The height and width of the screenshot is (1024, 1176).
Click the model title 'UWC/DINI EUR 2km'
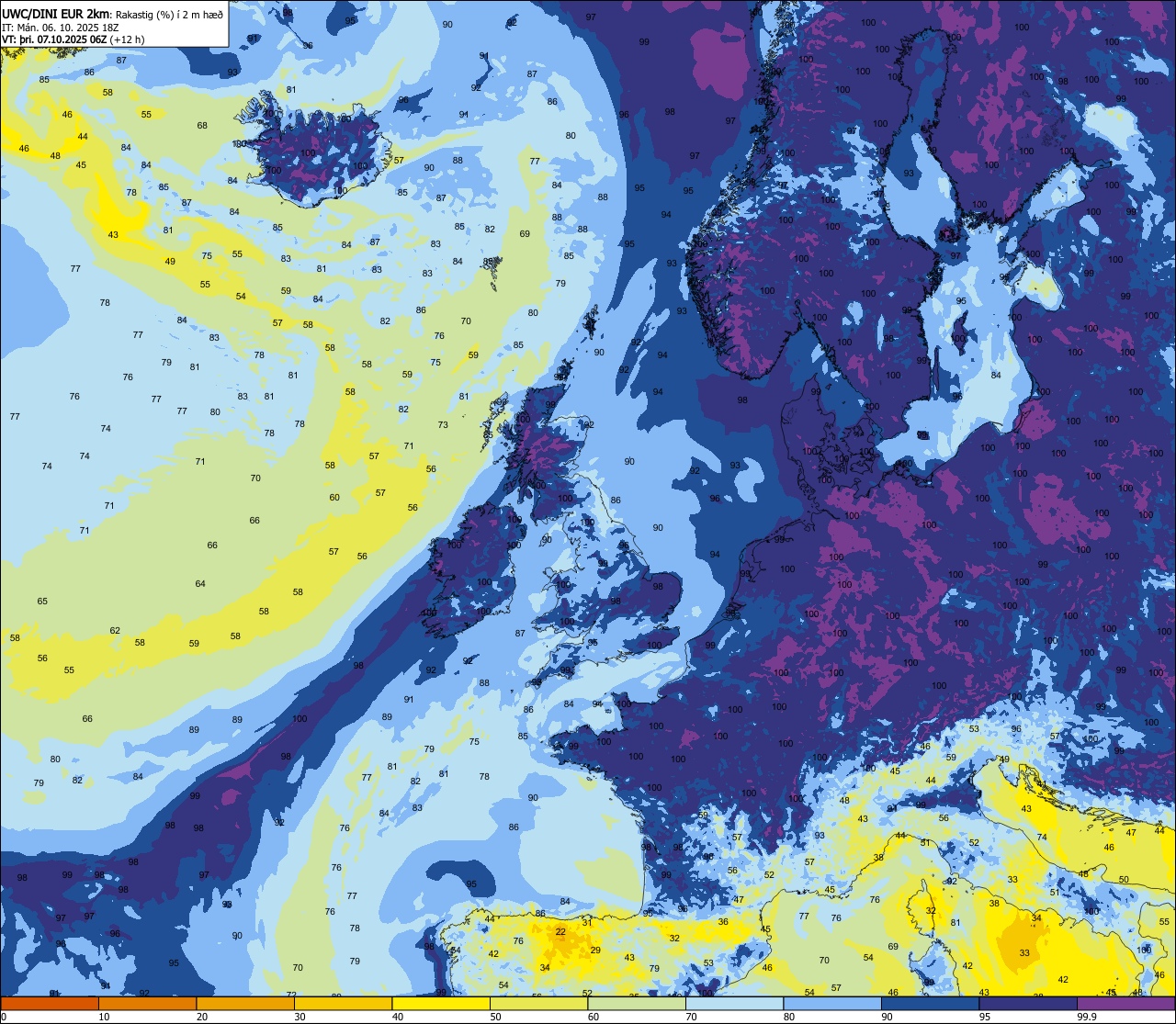coord(55,13)
